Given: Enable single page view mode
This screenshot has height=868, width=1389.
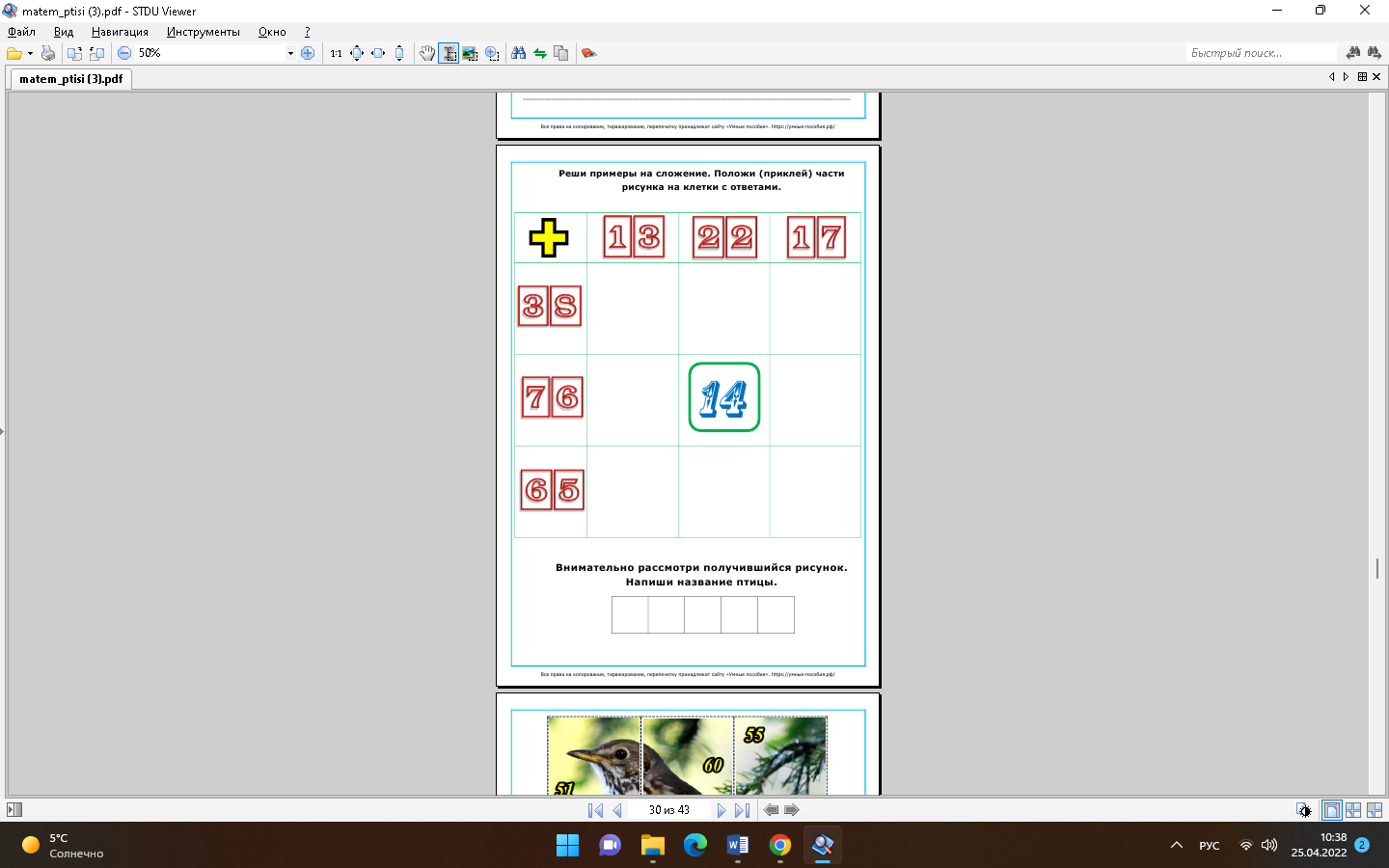Looking at the screenshot, I should click(x=1331, y=810).
